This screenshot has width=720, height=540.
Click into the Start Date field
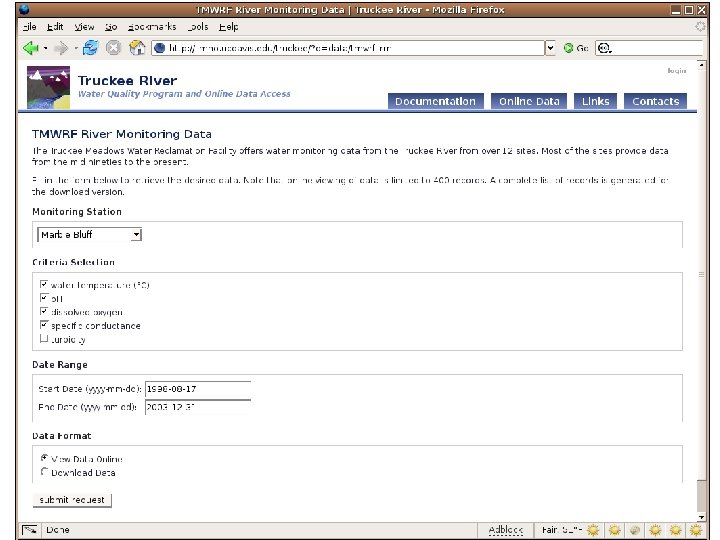click(198, 388)
